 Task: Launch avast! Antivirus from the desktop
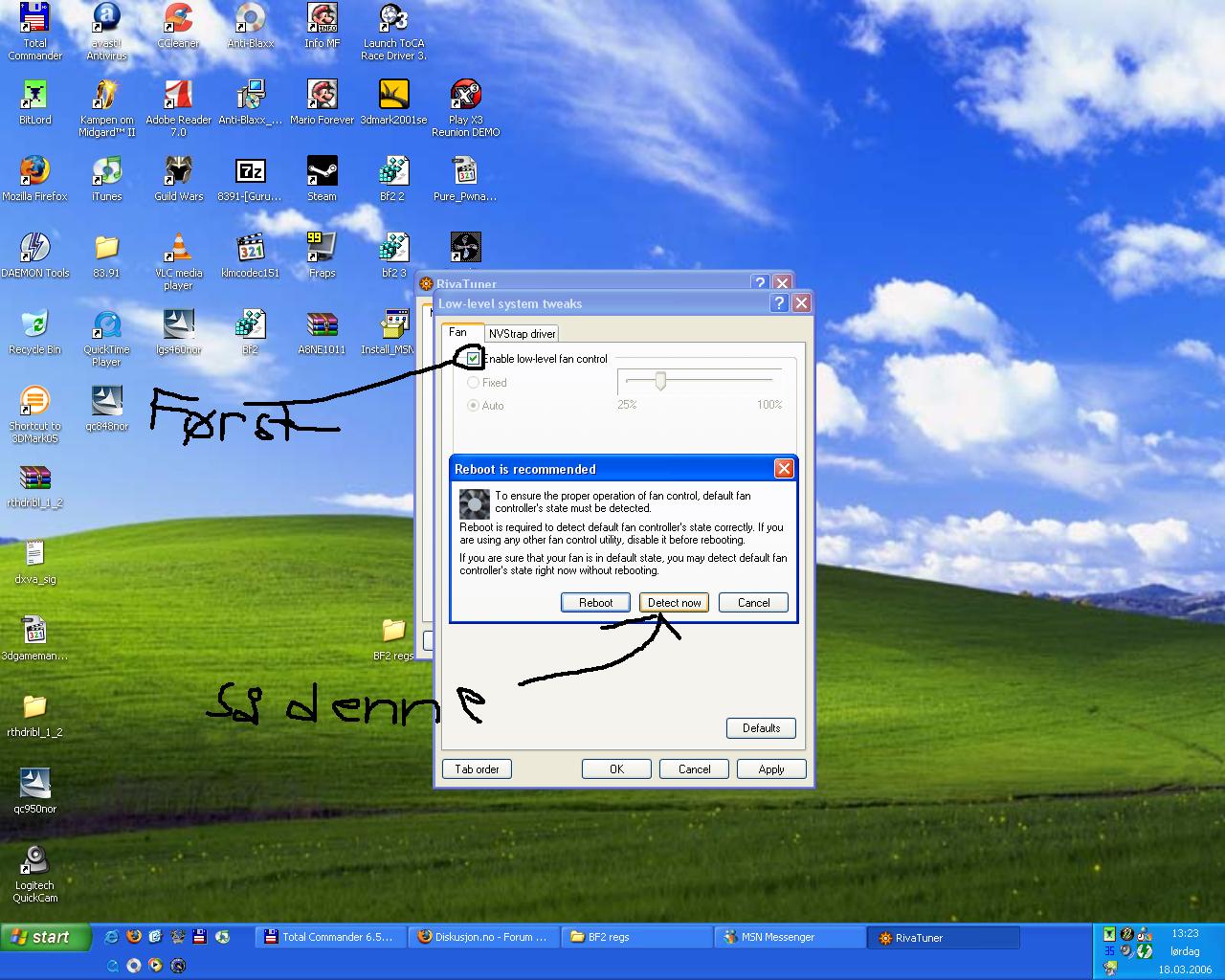click(x=106, y=31)
